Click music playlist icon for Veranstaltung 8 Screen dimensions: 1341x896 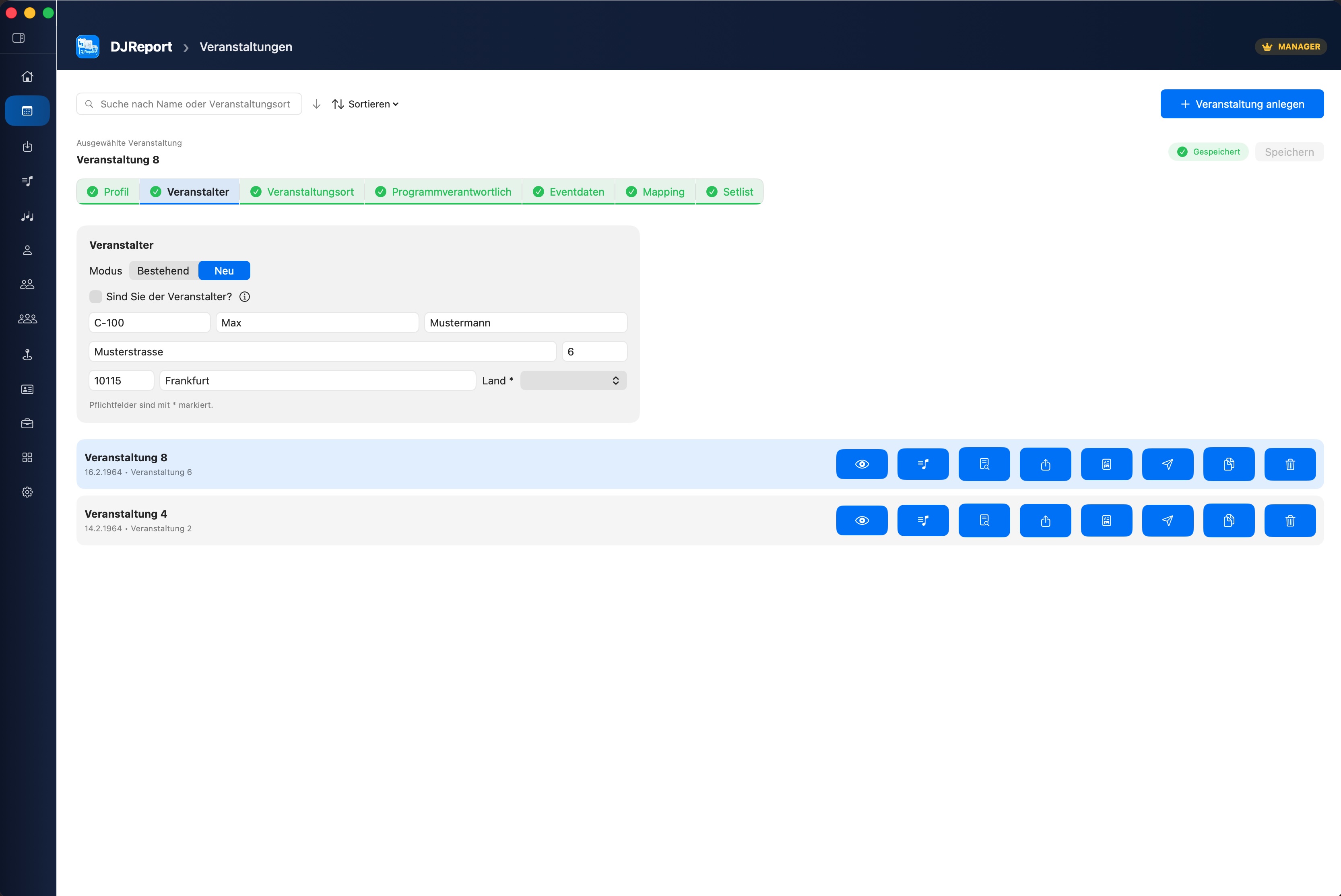[923, 464]
